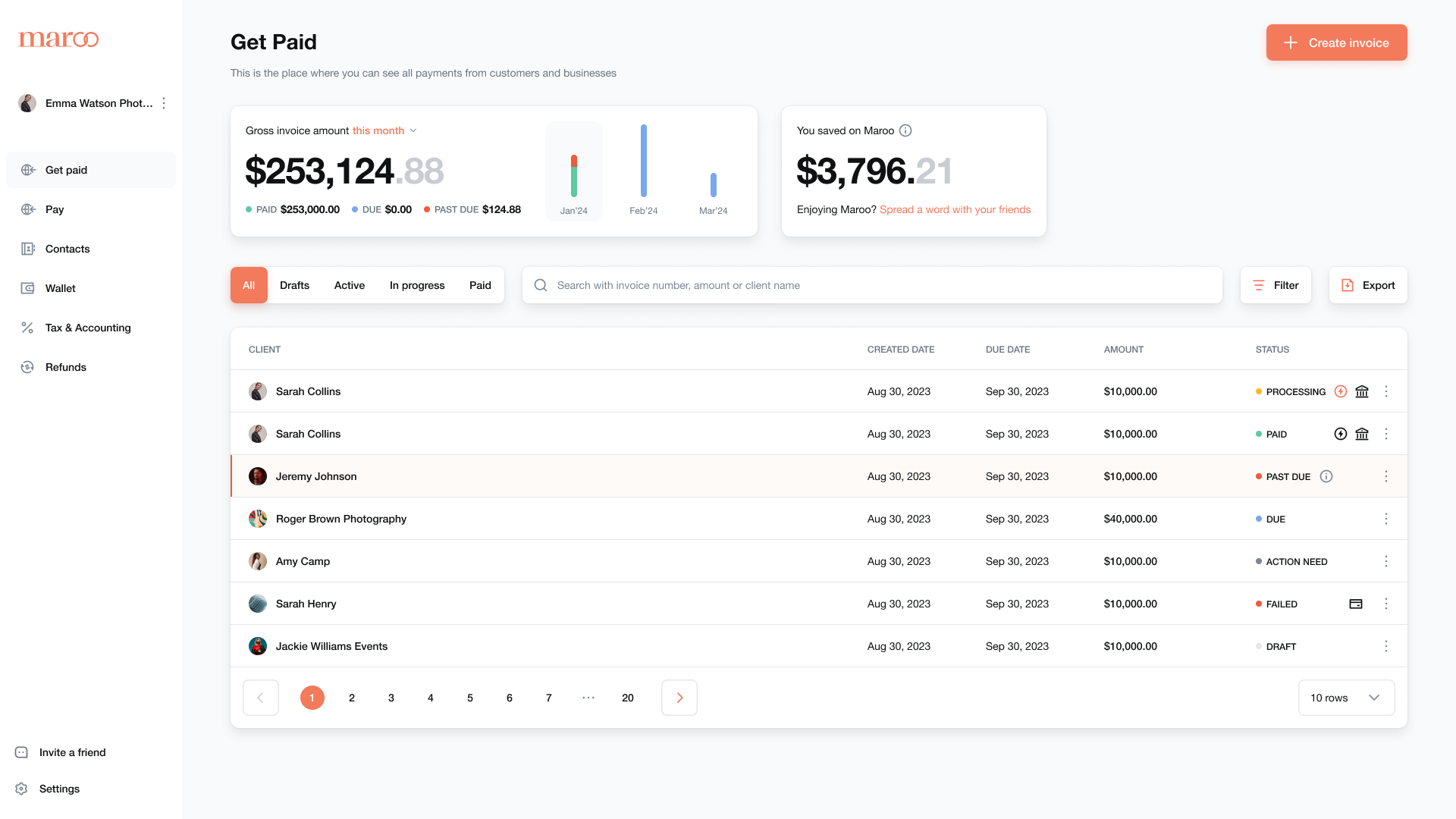Open Settings from sidebar
The image size is (1456, 819).
pos(47,789)
